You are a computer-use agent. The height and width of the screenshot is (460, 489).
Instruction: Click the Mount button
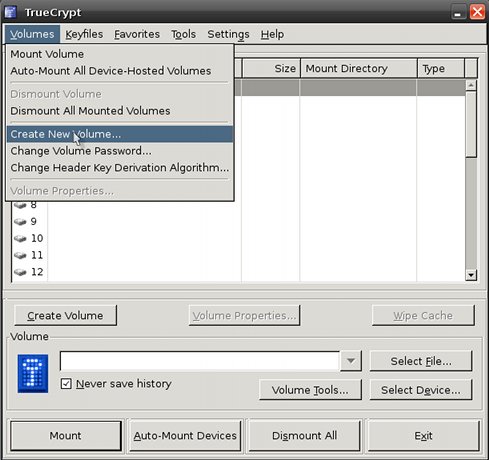(66, 435)
